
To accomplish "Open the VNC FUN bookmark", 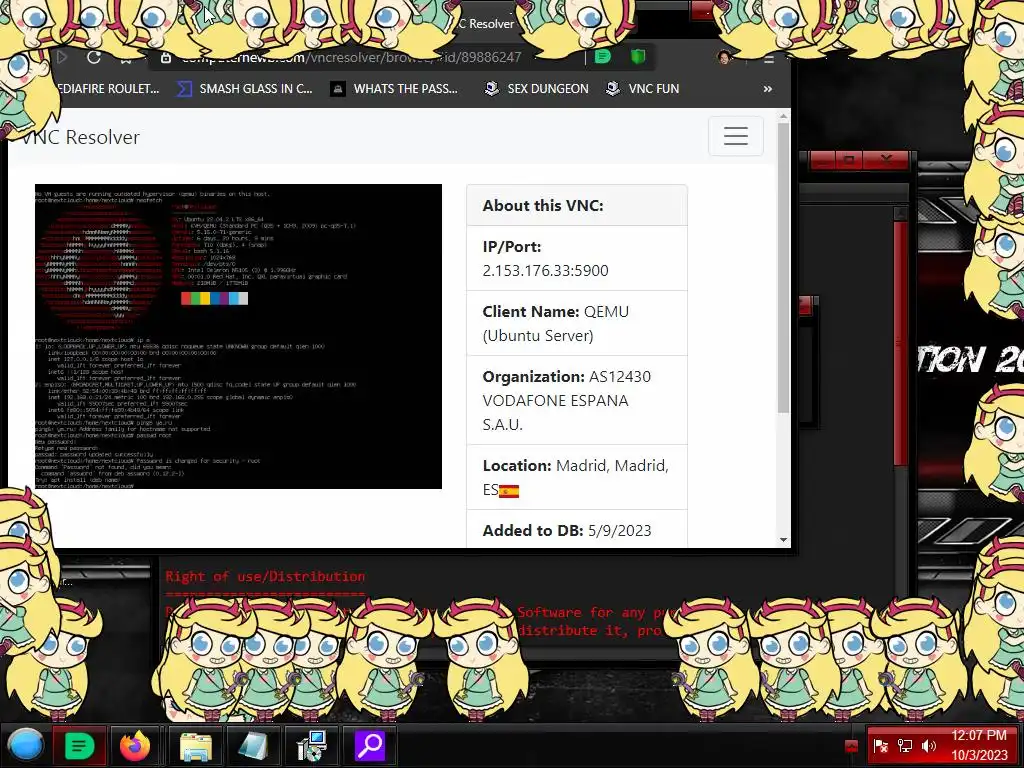I will pos(643,88).
